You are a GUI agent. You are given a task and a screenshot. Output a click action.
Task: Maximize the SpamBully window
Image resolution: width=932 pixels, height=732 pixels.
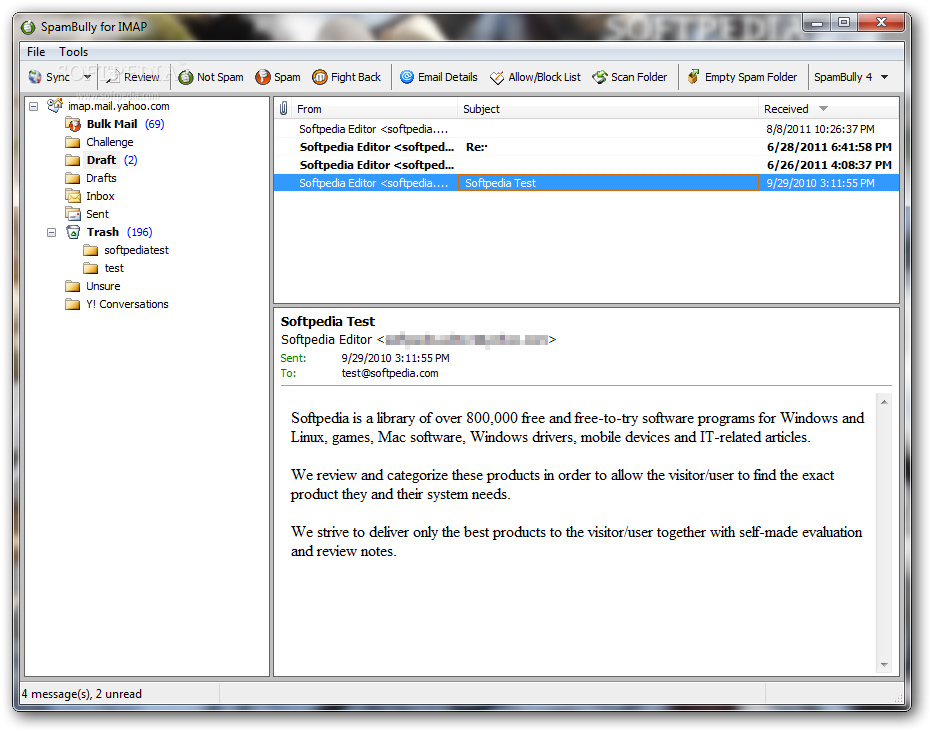[x=844, y=23]
